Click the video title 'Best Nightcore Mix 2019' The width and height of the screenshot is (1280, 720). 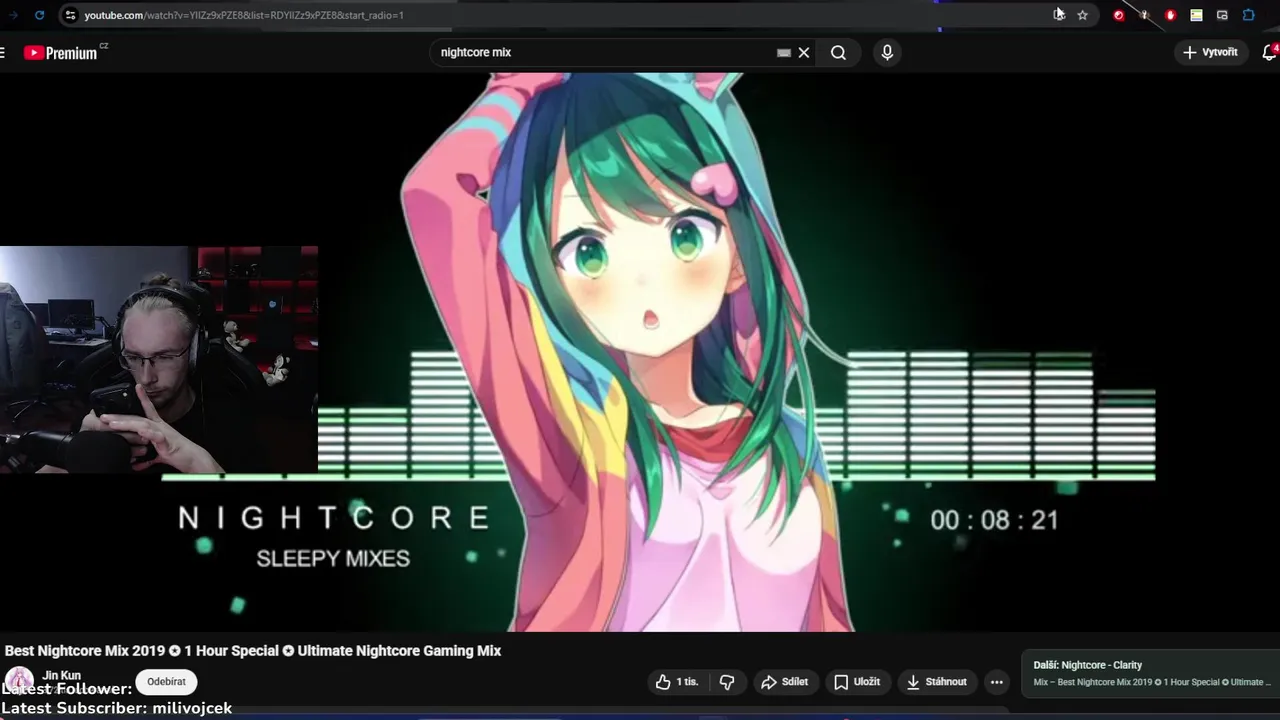click(253, 650)
